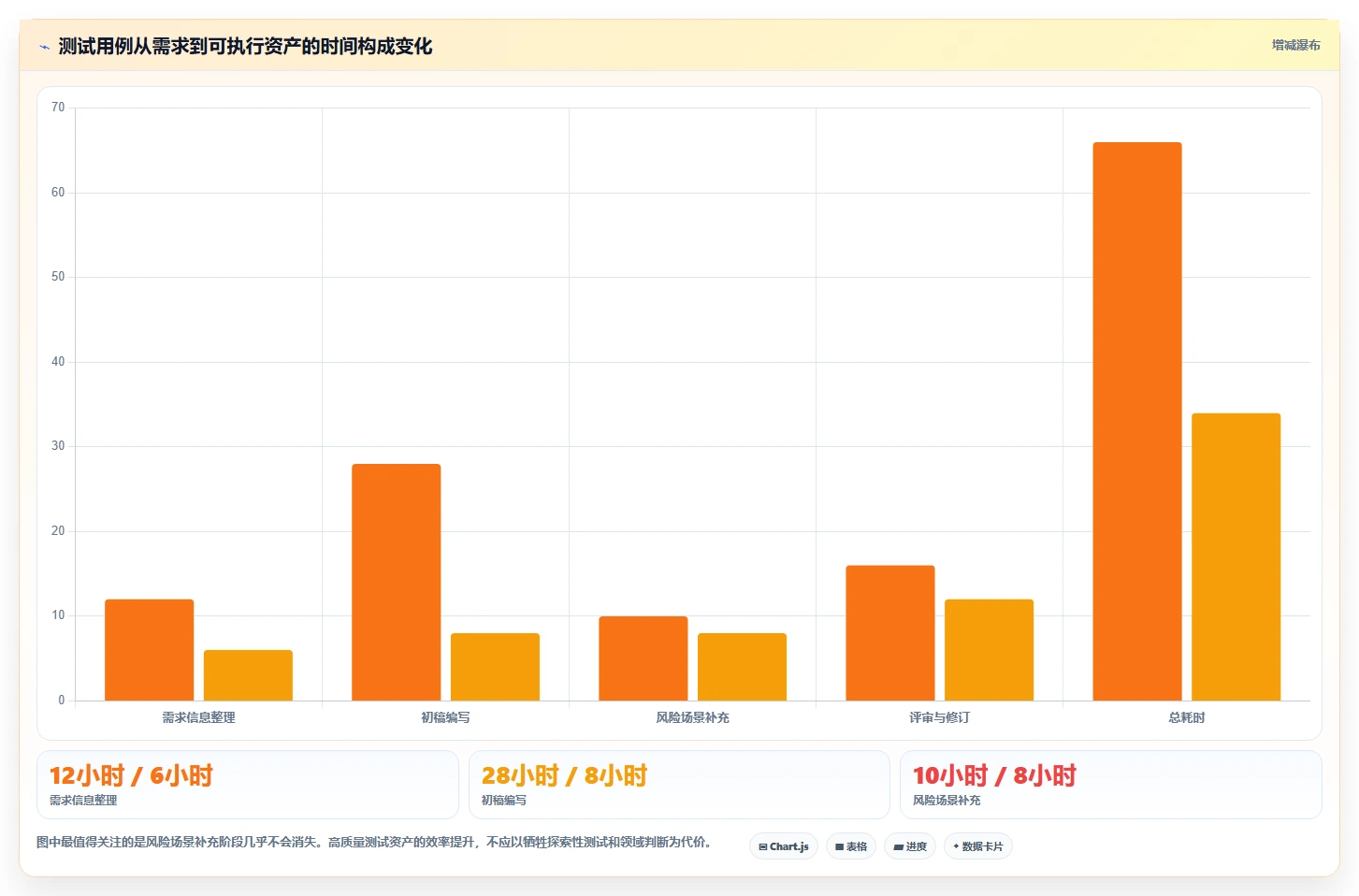Screen dimensions: 1359x896
Task: Click the 表格 tag
Action: (x=851, y=846)
